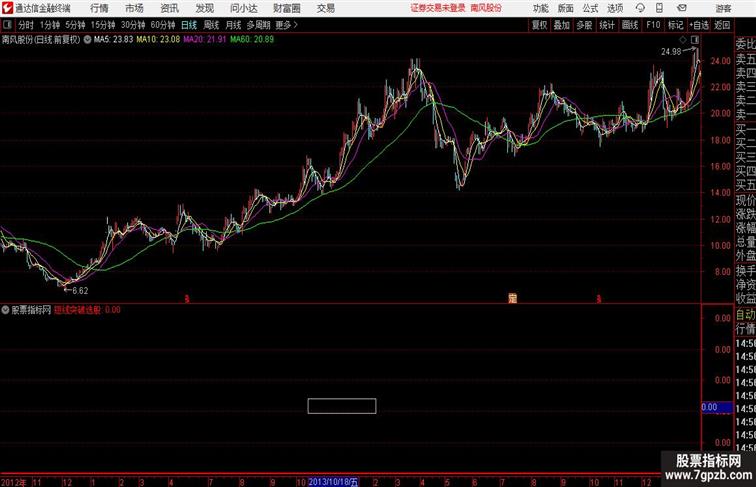This screenshot has width=756, height=487.
Task: Switch to 60分钟 period
Action: point(163,25)
